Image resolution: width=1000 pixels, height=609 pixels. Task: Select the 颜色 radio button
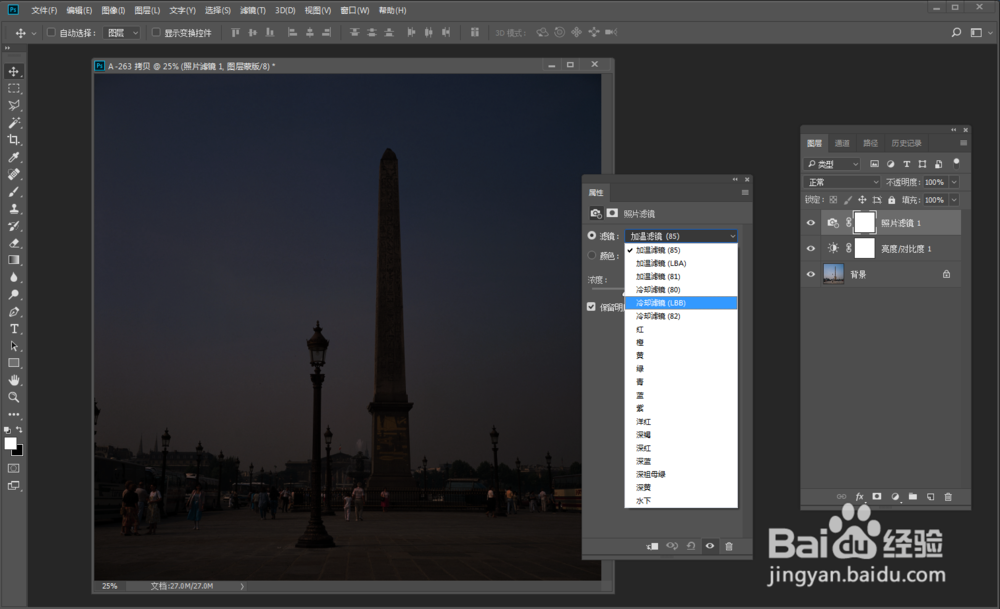point(592,256)
